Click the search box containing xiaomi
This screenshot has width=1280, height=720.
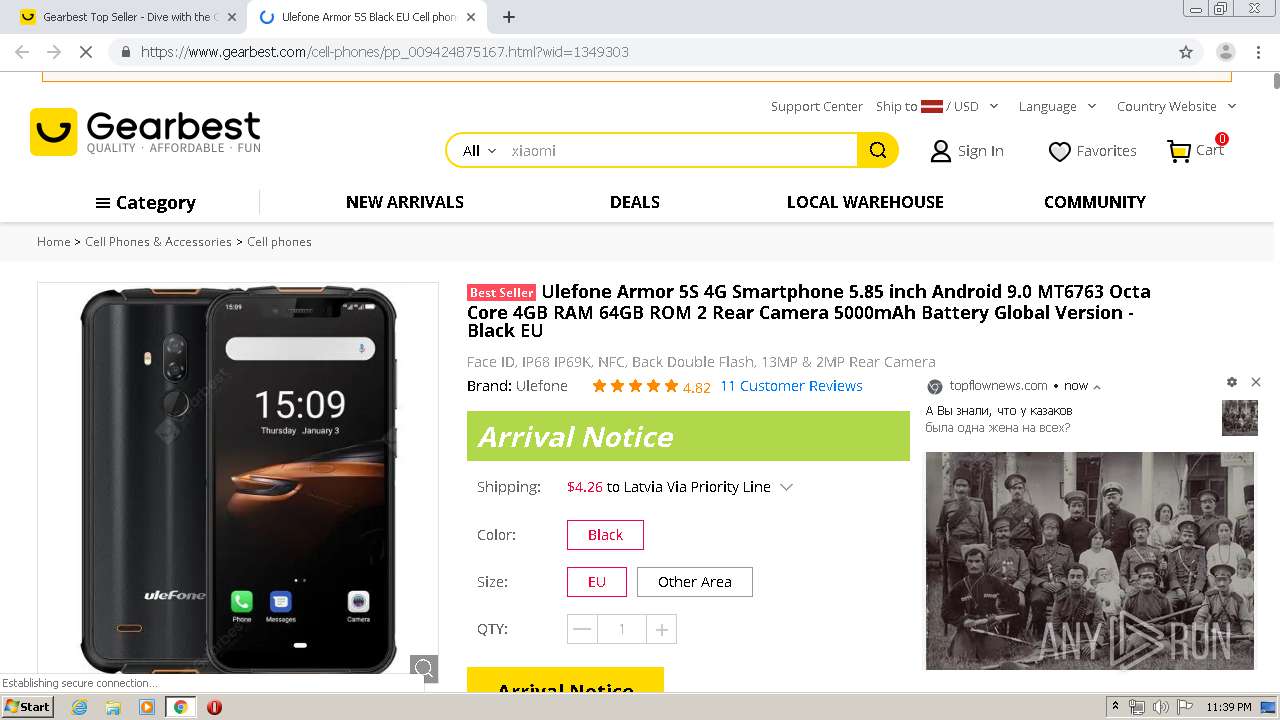680,151
